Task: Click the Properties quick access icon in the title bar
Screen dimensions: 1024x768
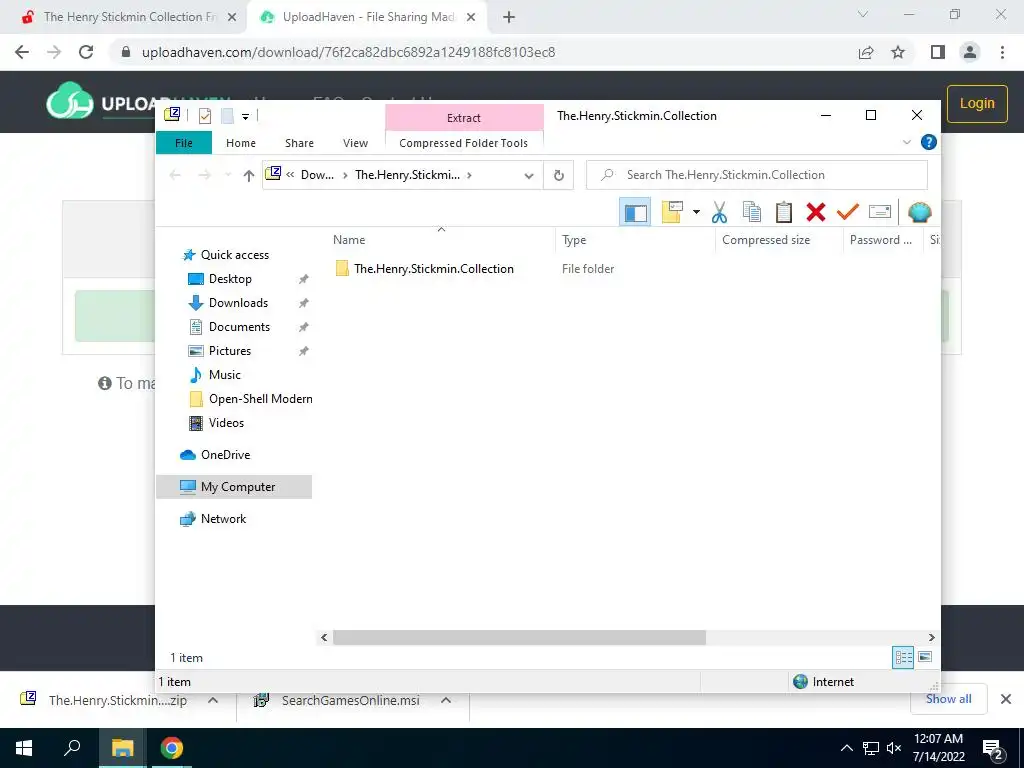Action: 204,116
